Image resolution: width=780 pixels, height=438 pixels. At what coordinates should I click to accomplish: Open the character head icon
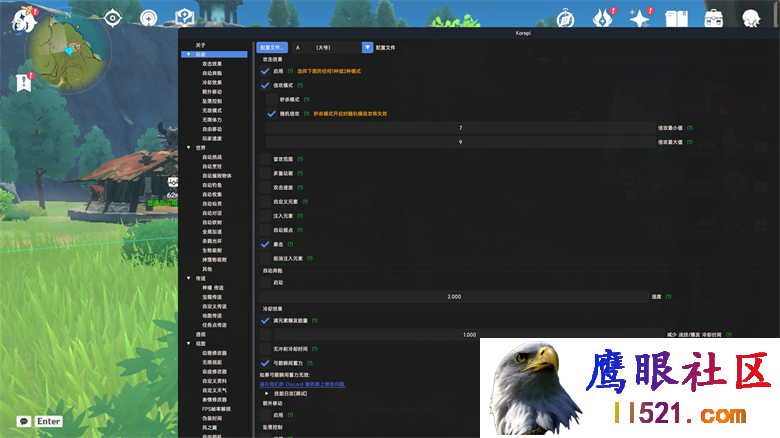click(x=751, y=19)
